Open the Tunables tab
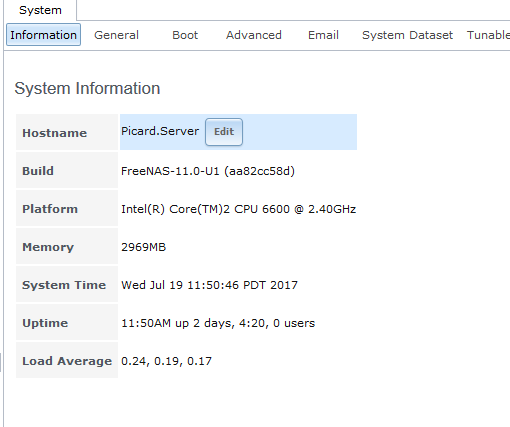510x427 pixels. pyautogui.click(x=488, y=35)
